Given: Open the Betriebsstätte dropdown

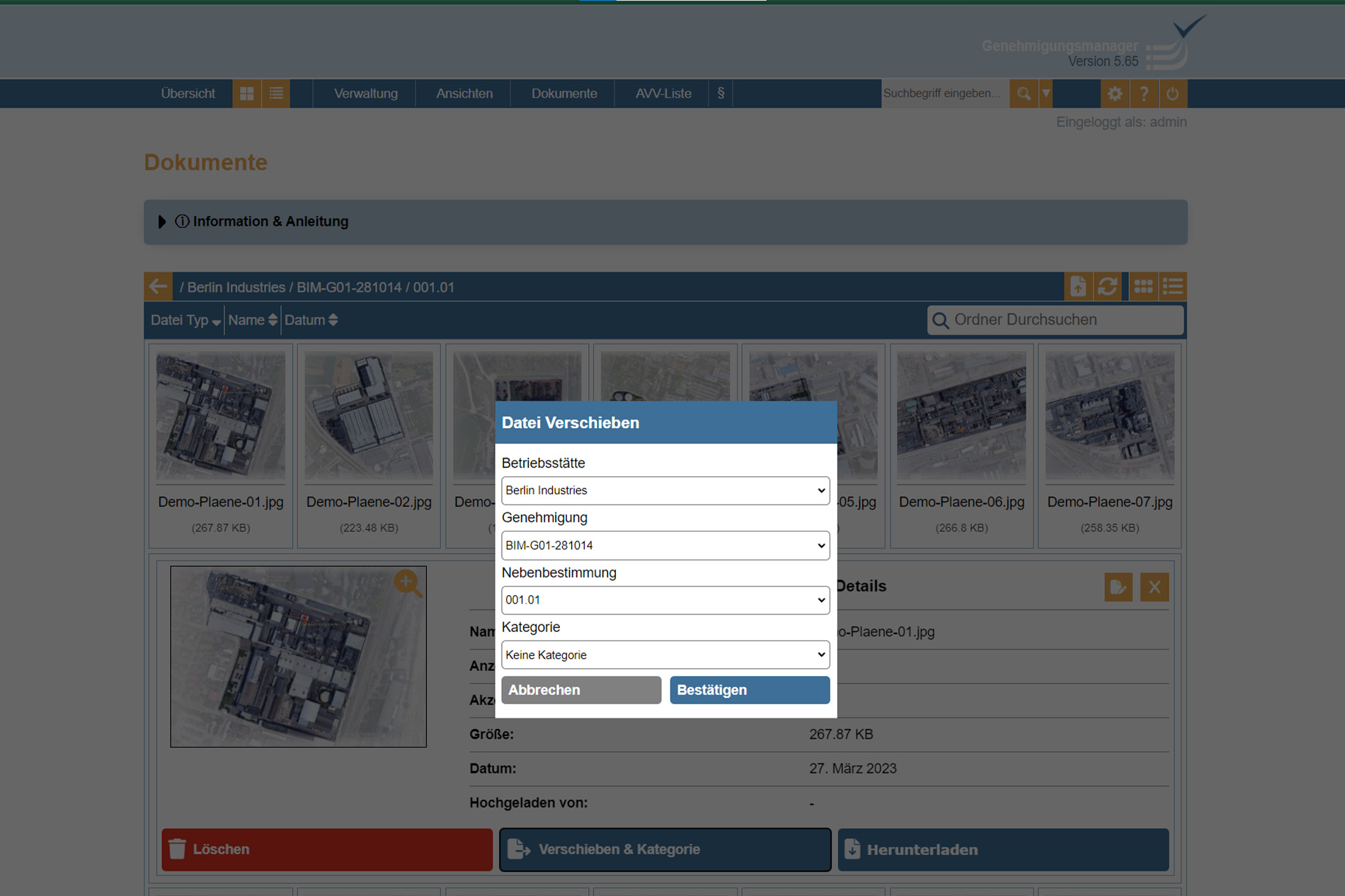Looking at the screenshot, I should click(665, 490).
